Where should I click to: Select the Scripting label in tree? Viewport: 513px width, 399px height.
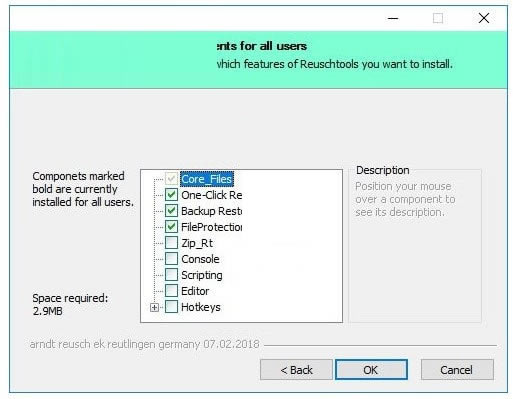coord(202,275)
